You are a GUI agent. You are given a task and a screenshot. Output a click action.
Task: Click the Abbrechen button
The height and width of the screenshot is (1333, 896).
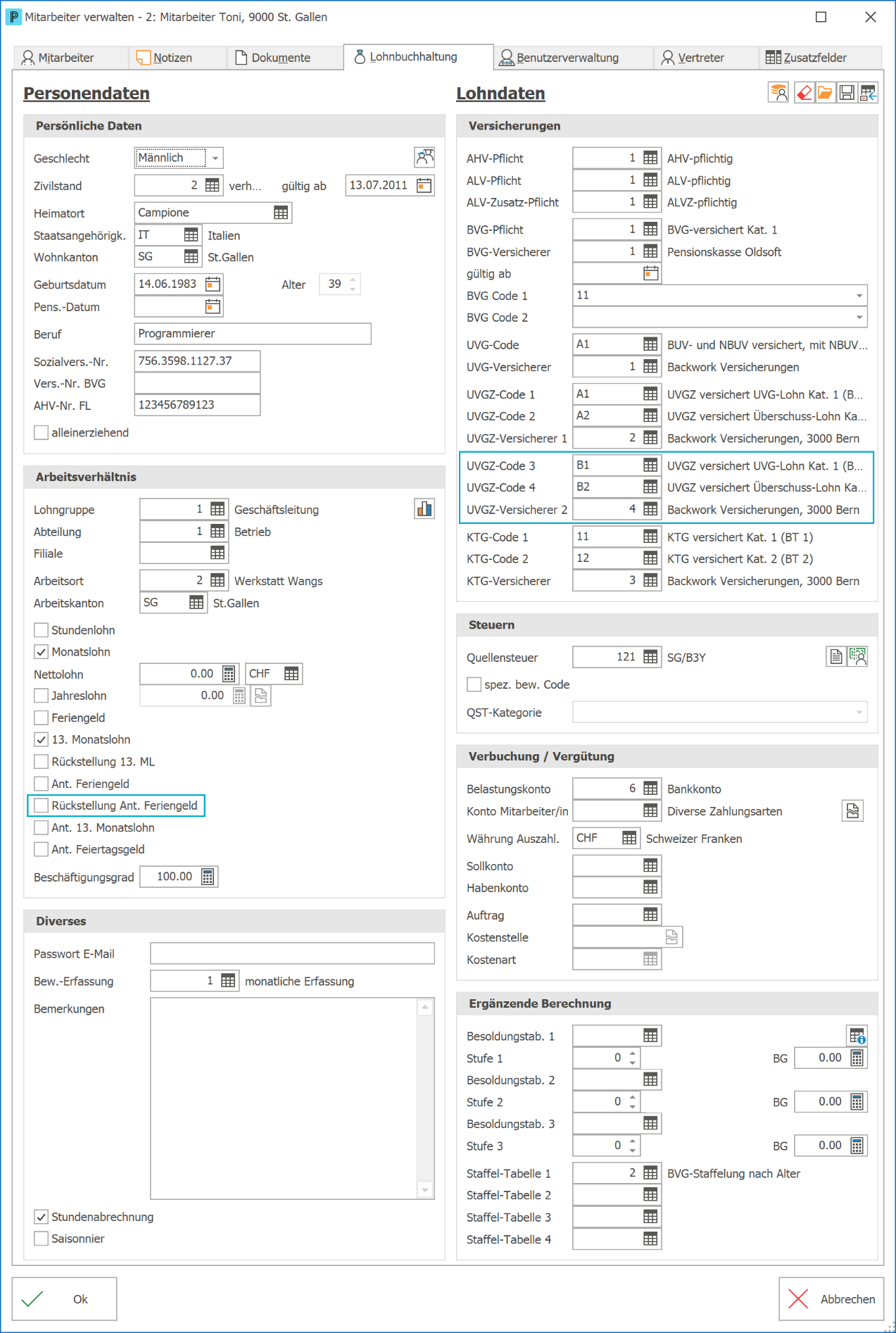pyautogui.click(x=831, y=1299)
